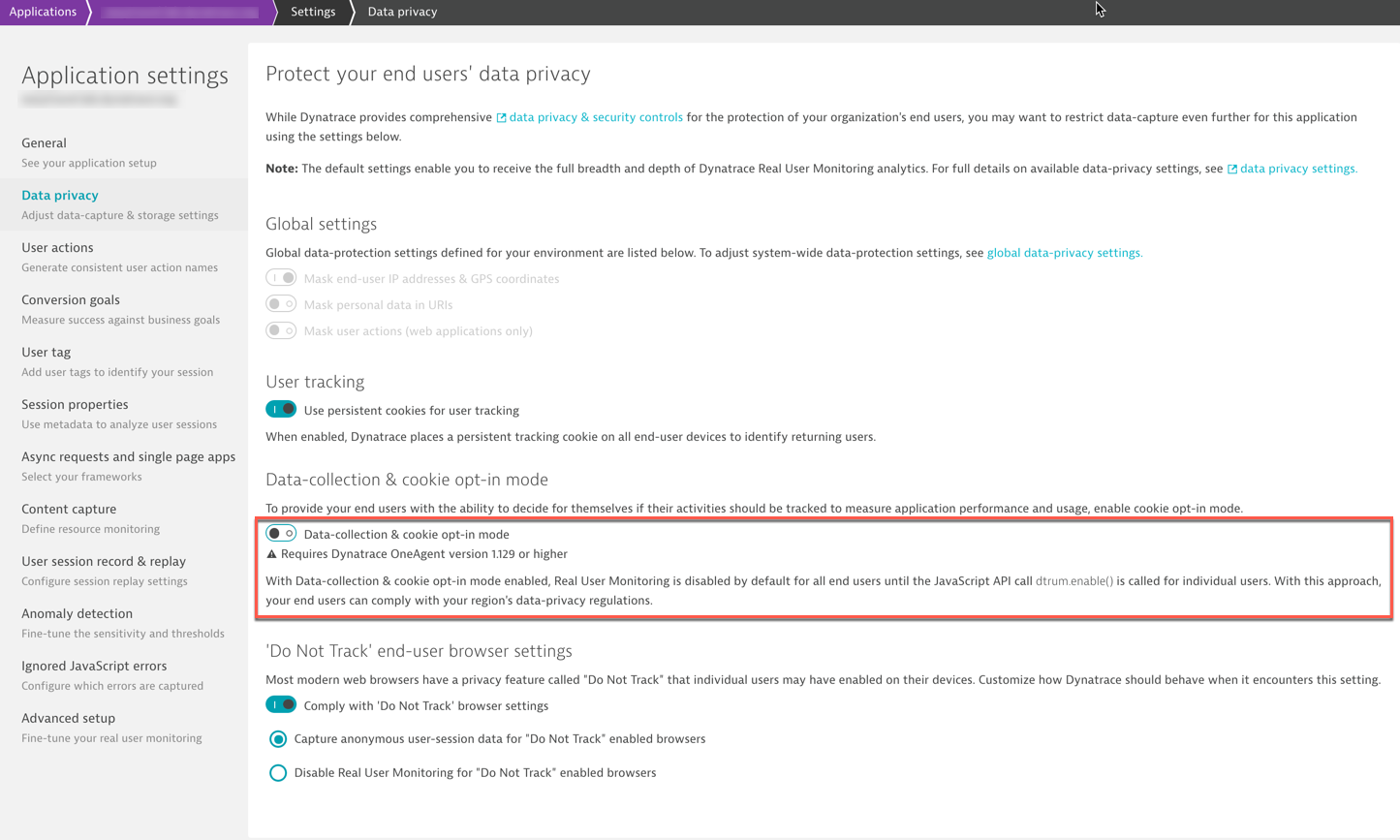The width and height of the screenshot is (1400, 840).
Task: Open Session properties settings
Action: coord(124,414)
